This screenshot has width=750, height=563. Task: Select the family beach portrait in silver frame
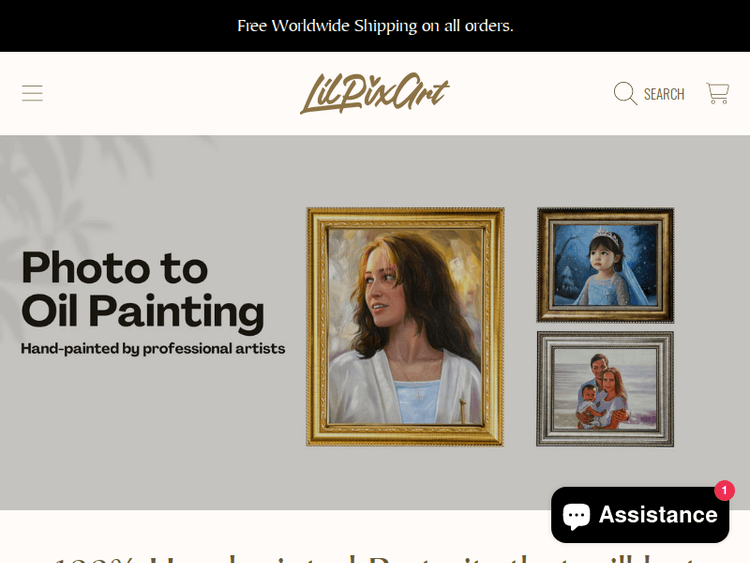tap(605, 389)
